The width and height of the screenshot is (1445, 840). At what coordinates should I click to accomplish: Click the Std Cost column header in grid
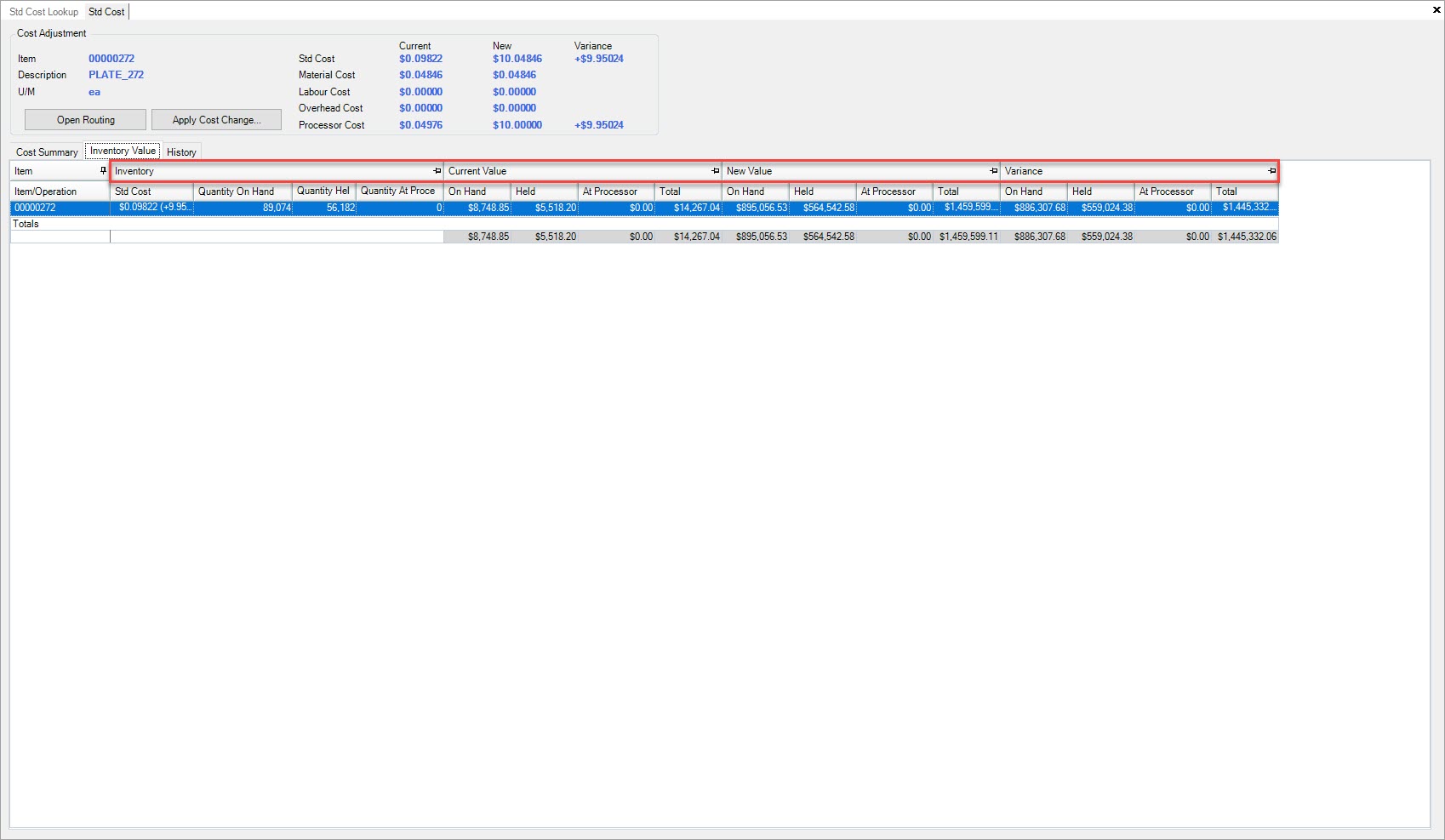coord(151,191)
